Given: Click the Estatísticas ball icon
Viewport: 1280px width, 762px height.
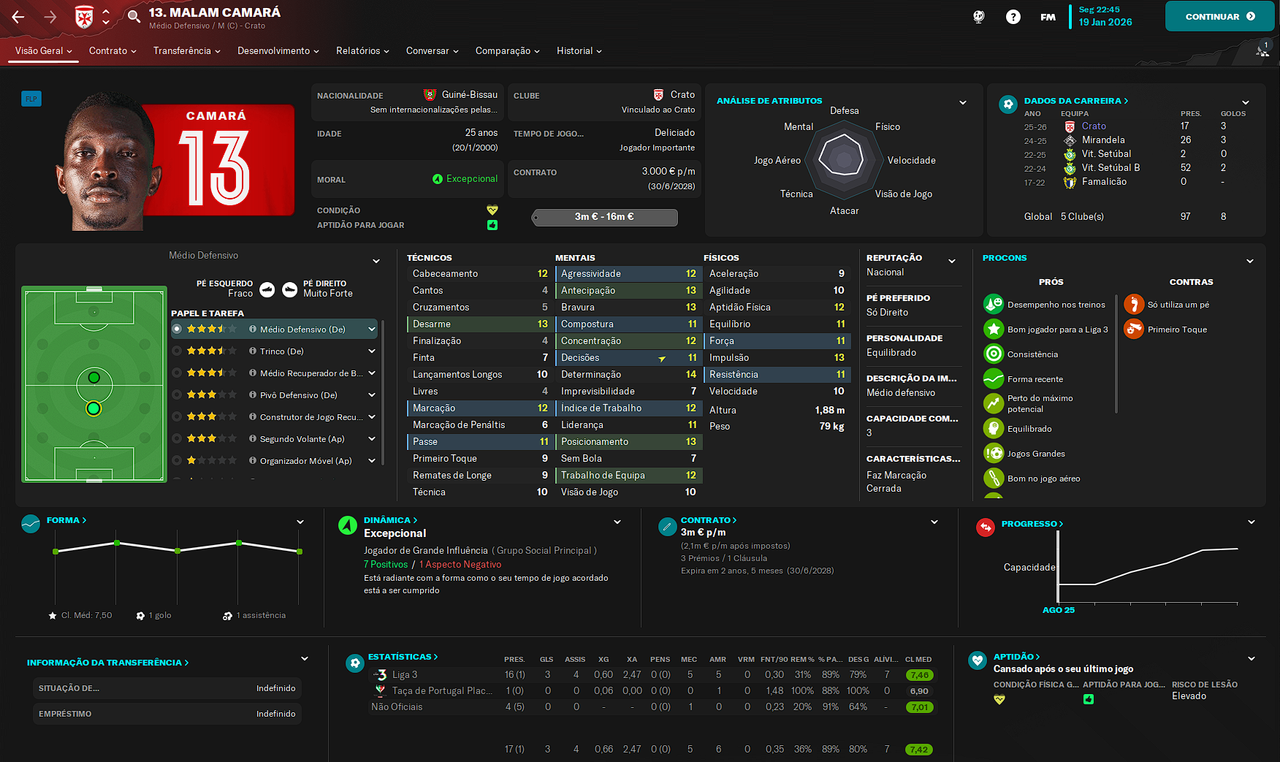Looking at the screenshot, I should (x=354, y=662).
